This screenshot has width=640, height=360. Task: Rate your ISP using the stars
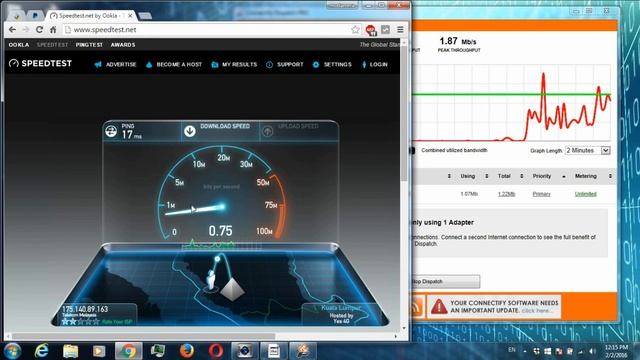[80, 322]
